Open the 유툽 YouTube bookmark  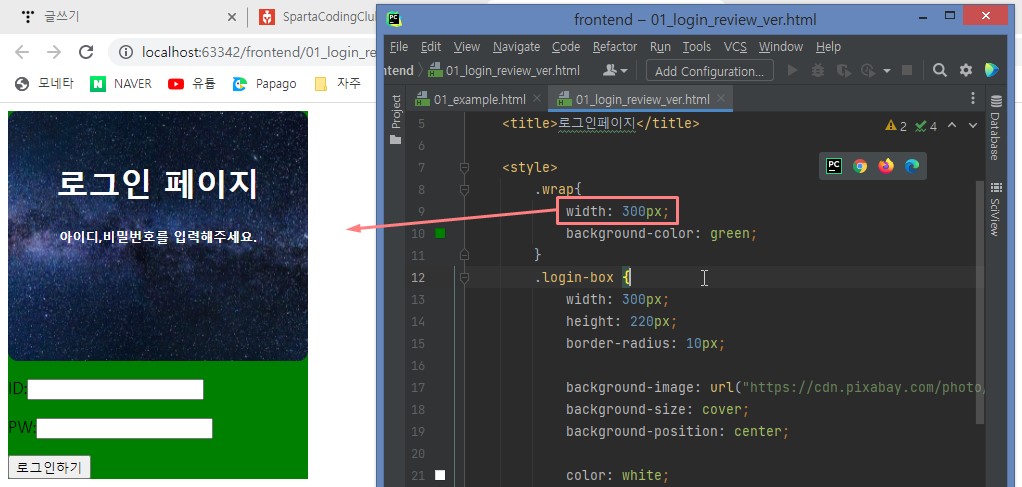tap(192, 83)
